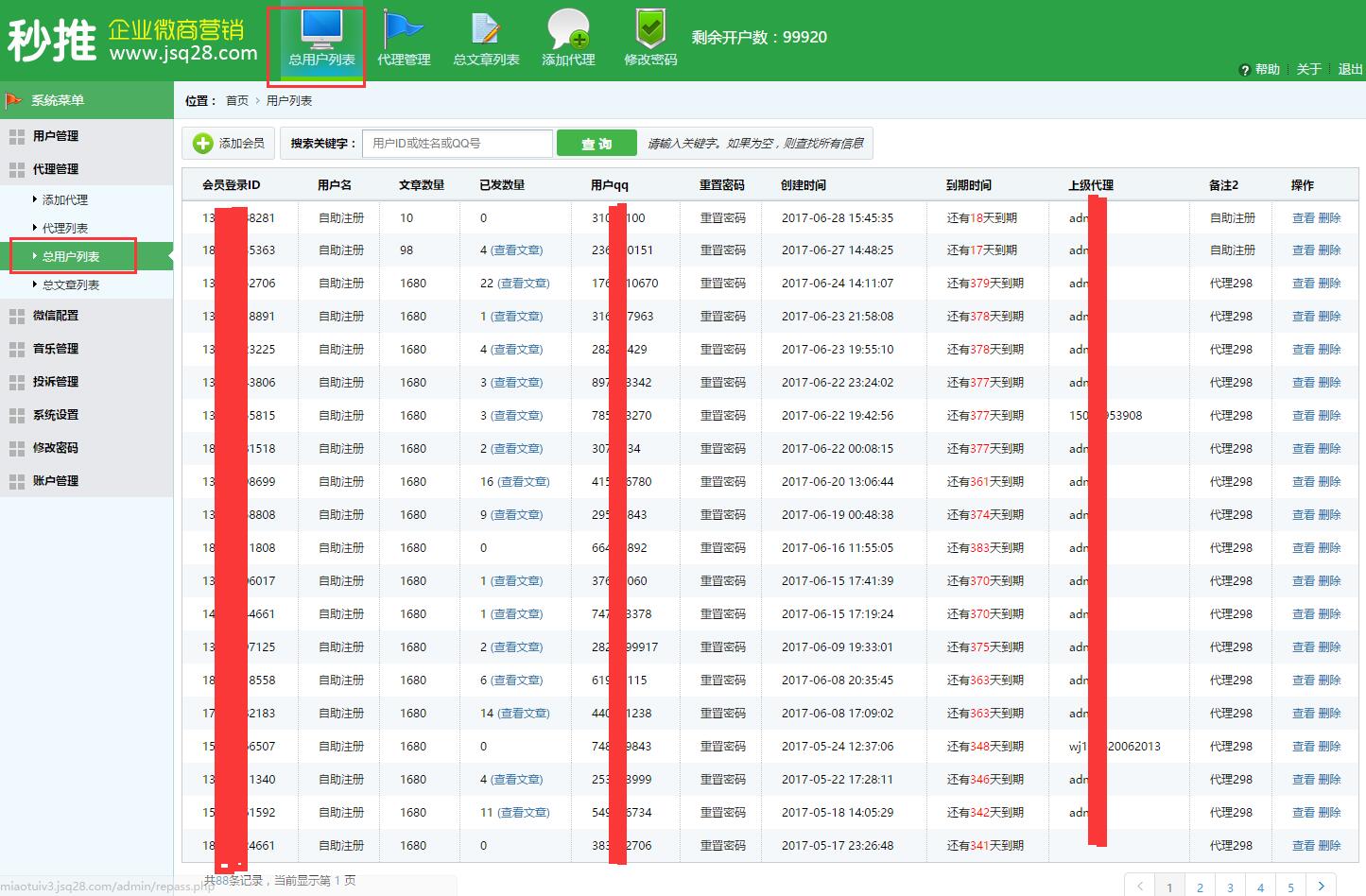Select 总用户列表 submenu item in sidebar
Screen dimensions: 1366x896
[71, 256]
